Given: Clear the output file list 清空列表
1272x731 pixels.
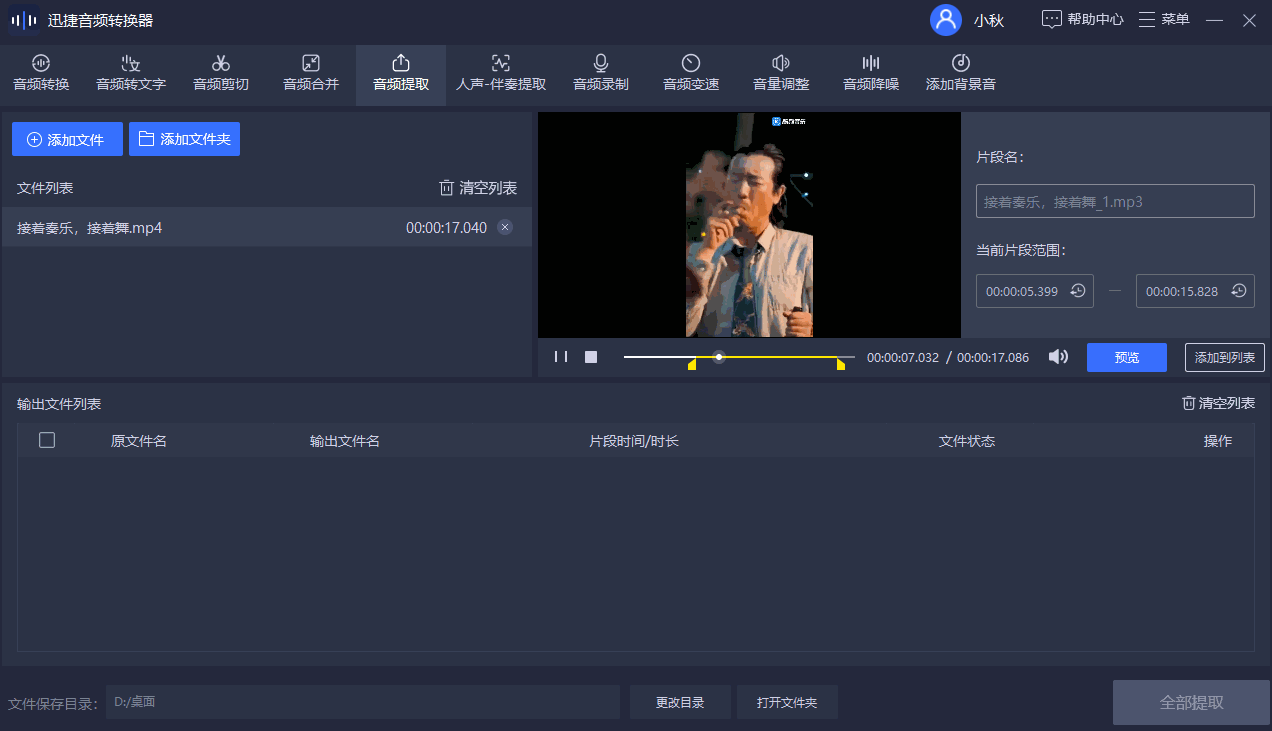Looking at the screenshot, I should (1218, 403).
